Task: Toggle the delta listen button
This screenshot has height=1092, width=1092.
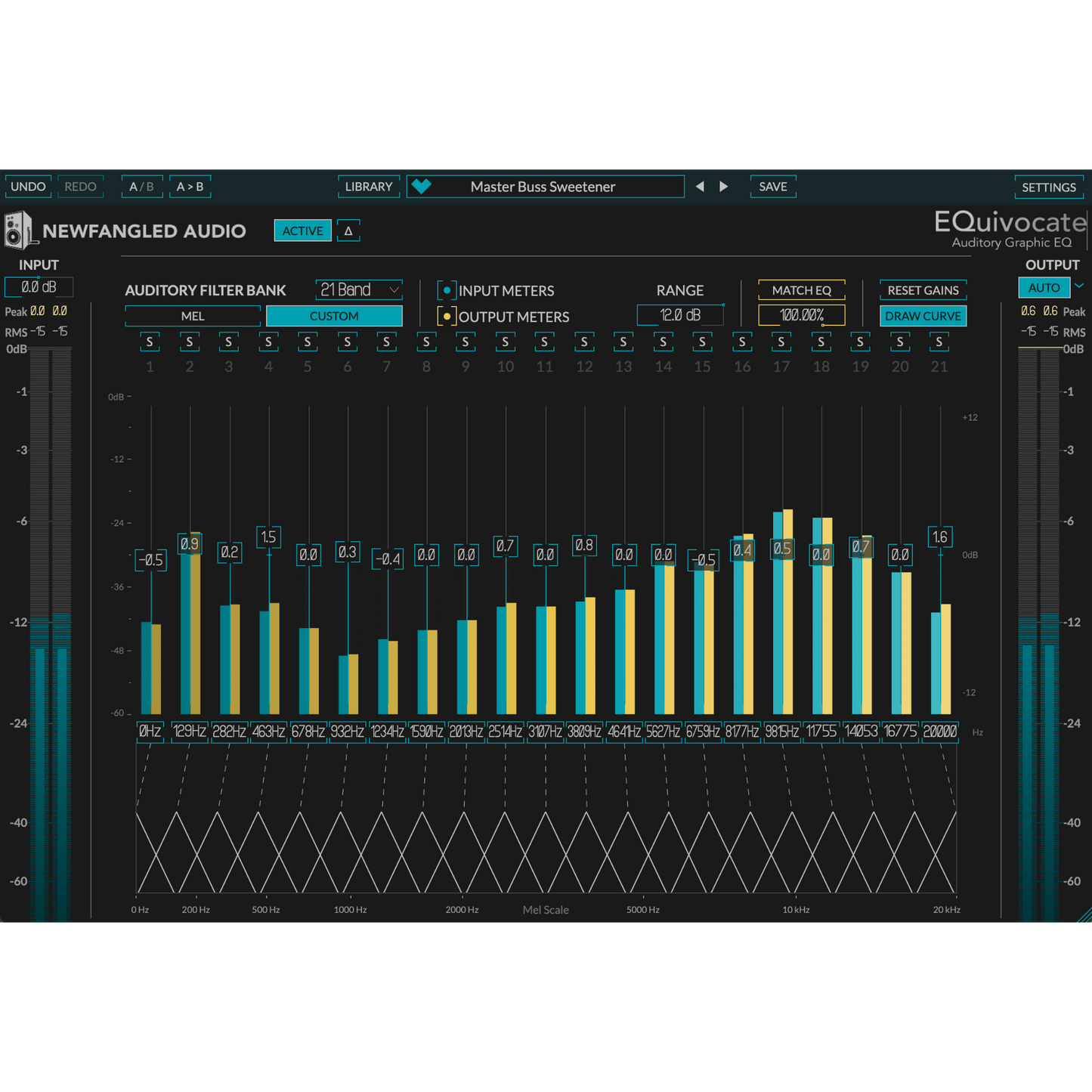Action: (x=348, y=231)
